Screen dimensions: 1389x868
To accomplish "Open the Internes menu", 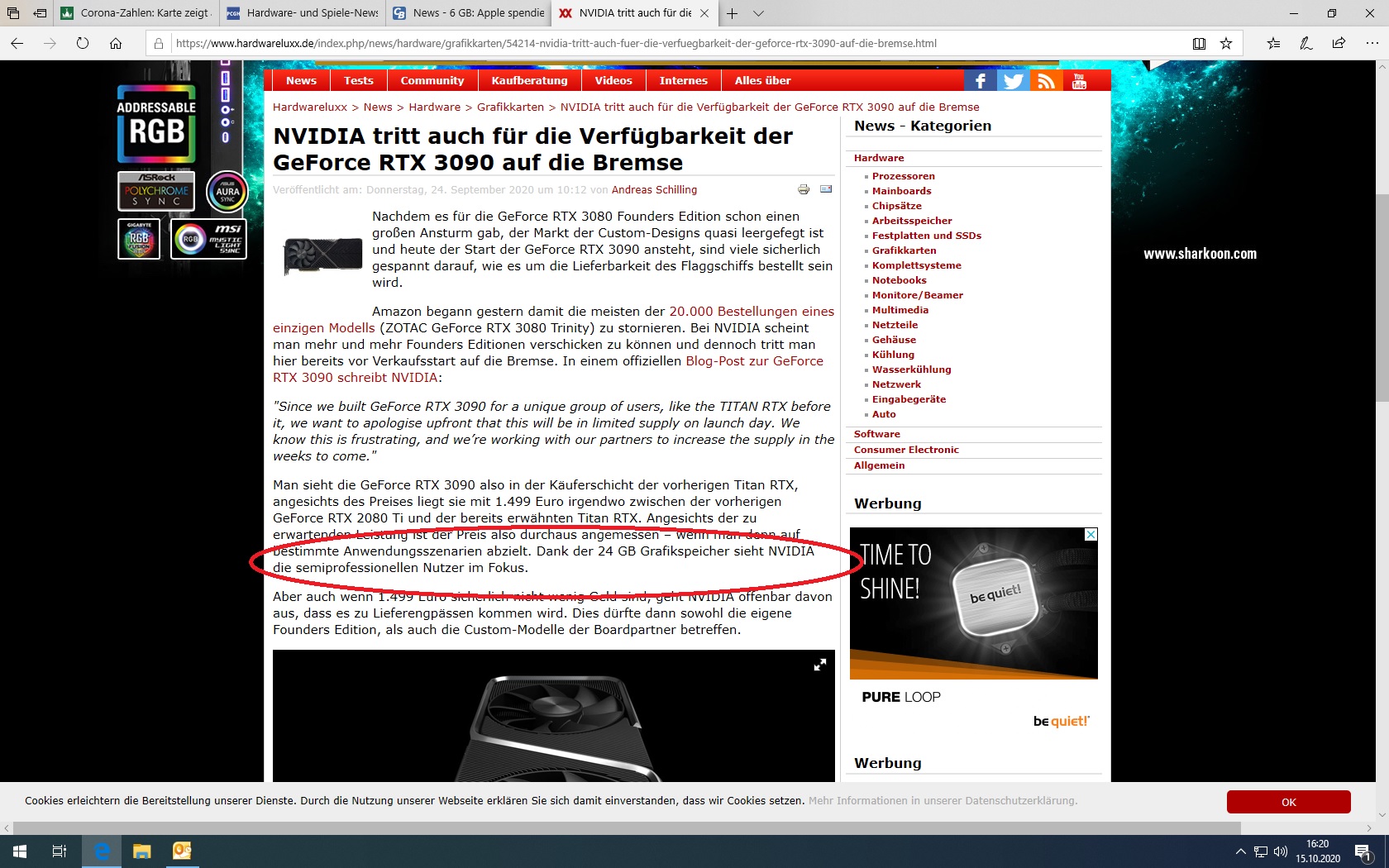I will [683, 80].
